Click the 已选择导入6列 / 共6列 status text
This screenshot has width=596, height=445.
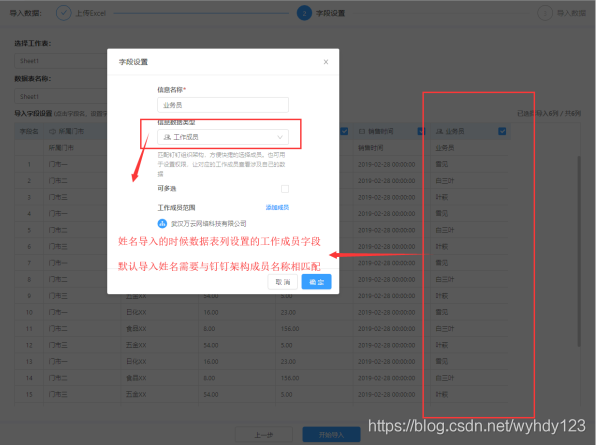pyautogui.click(x=549, y=113)
